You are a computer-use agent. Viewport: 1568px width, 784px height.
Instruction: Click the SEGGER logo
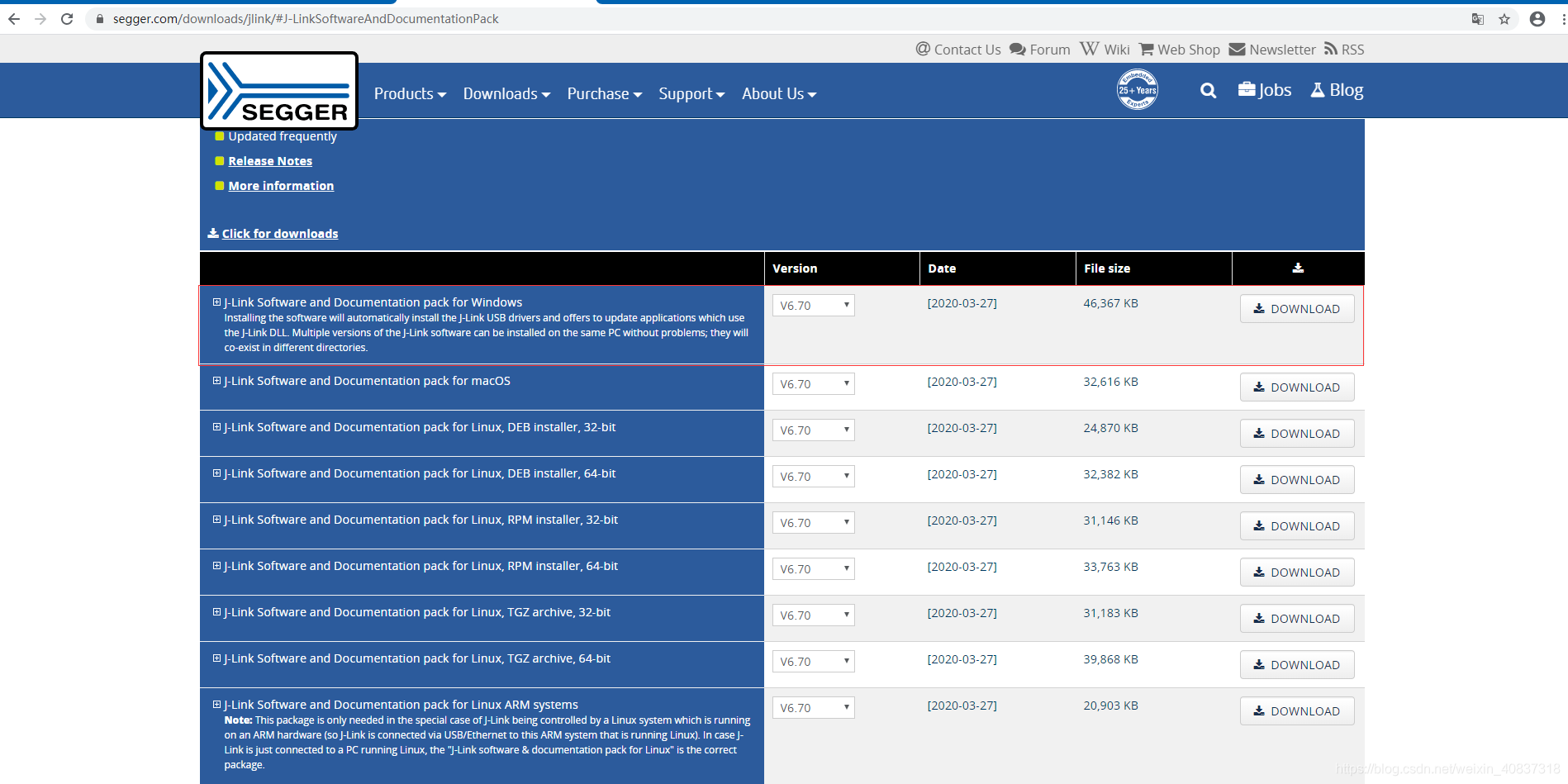279,91
